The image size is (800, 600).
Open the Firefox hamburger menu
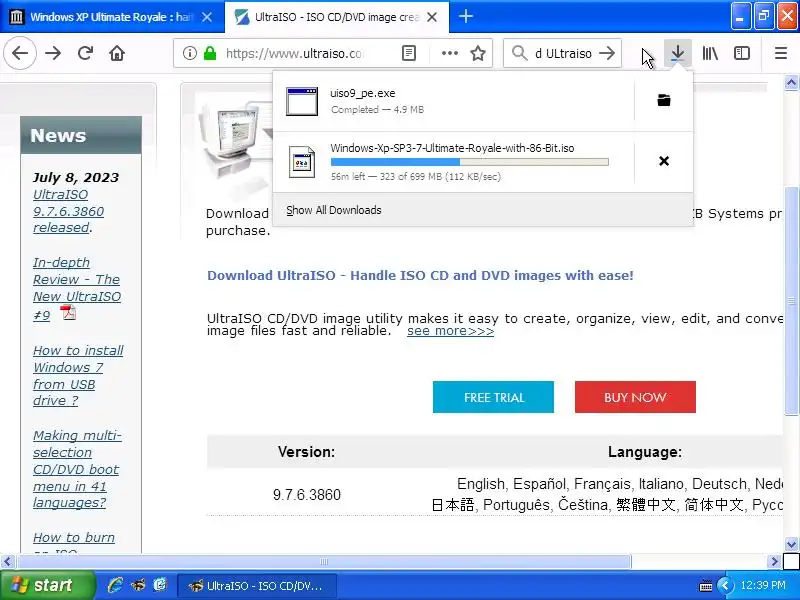(x=781, y=53)
